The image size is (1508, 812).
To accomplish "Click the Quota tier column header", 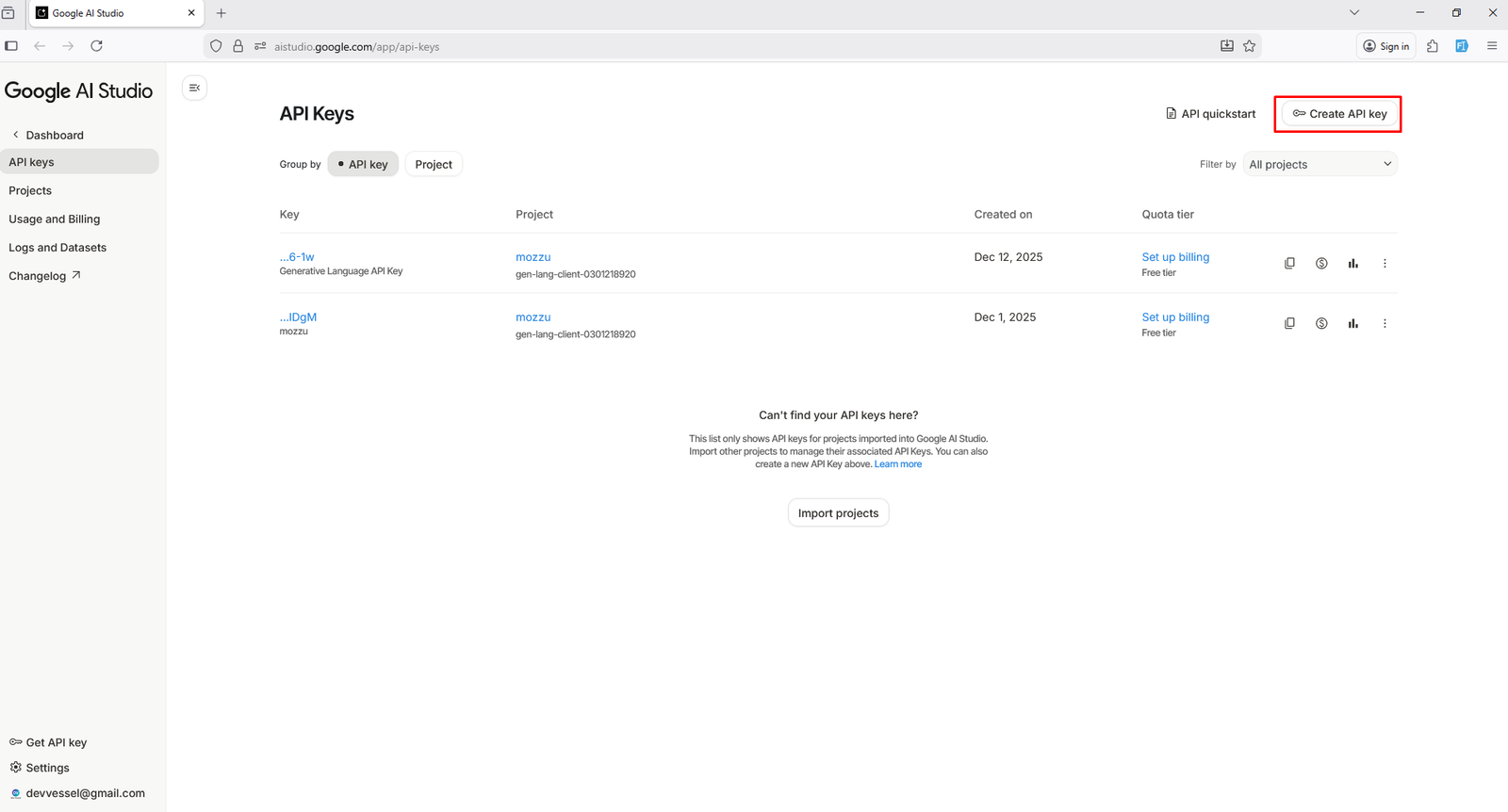I will click(1168, 214).
